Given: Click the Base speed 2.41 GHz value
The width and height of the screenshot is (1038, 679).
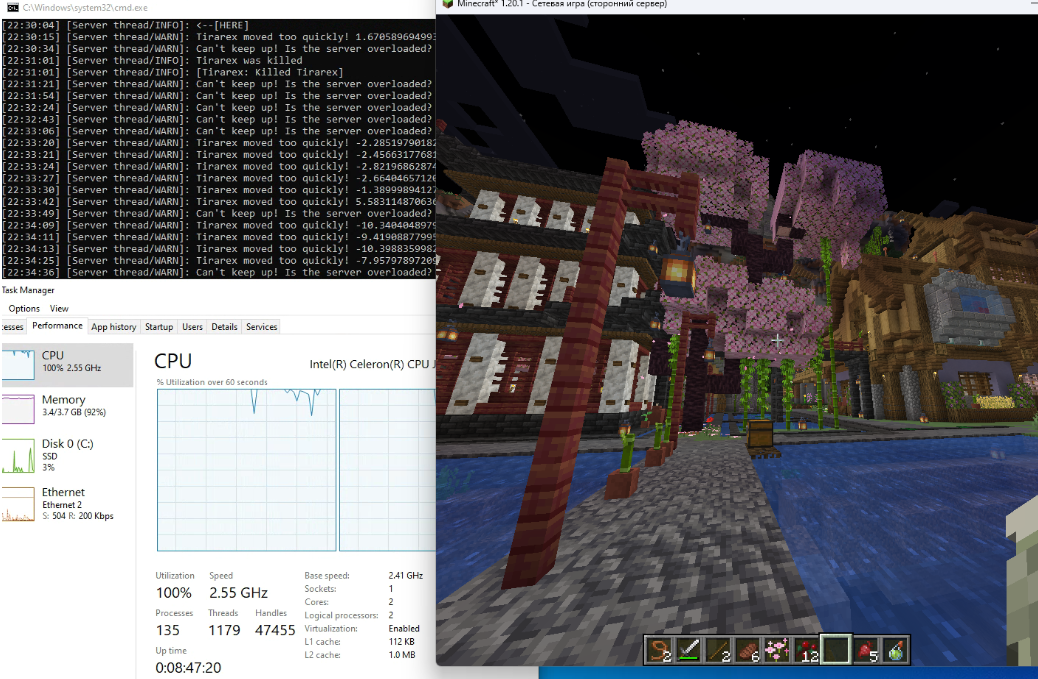Looking at the screenshot, I should tap(405, 575).
